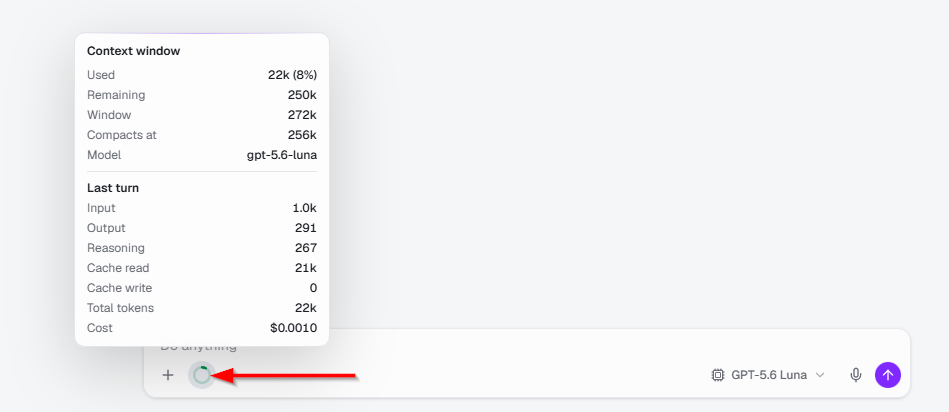
Task: Click the Cache read 21k value
Action: [x=306, y=268]
